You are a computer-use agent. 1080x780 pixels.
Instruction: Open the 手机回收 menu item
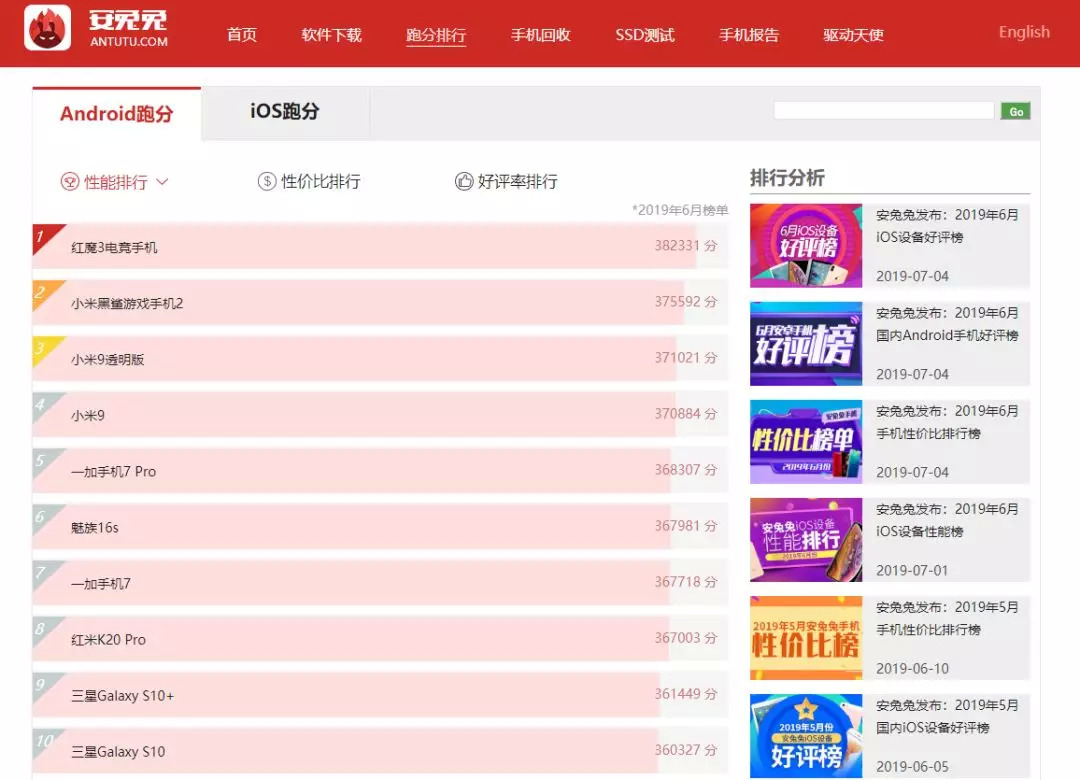pyautogui.click(x=541, y=34)
